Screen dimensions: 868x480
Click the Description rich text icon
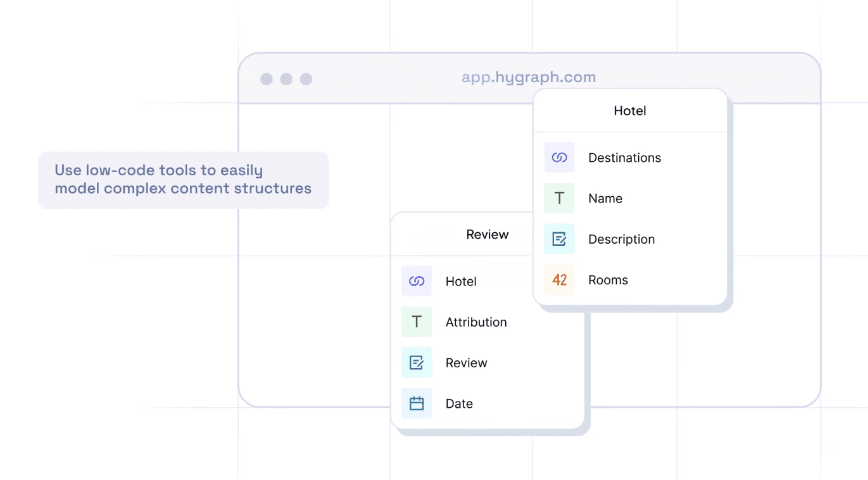[559, 240]
